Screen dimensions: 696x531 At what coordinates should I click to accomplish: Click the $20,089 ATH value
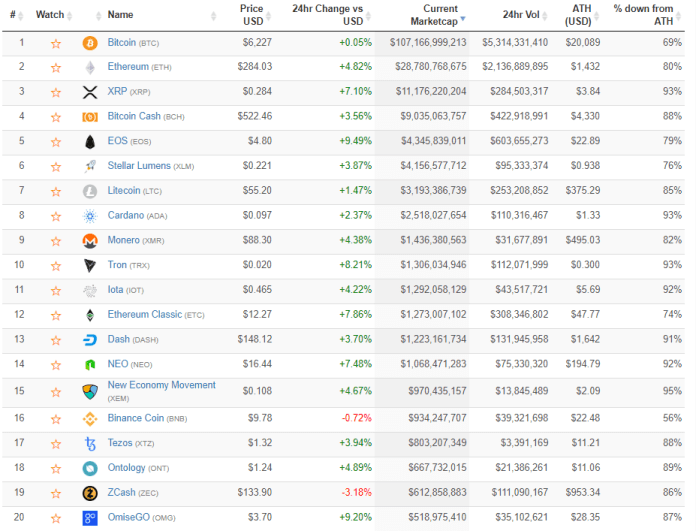[x=583, y=43]
